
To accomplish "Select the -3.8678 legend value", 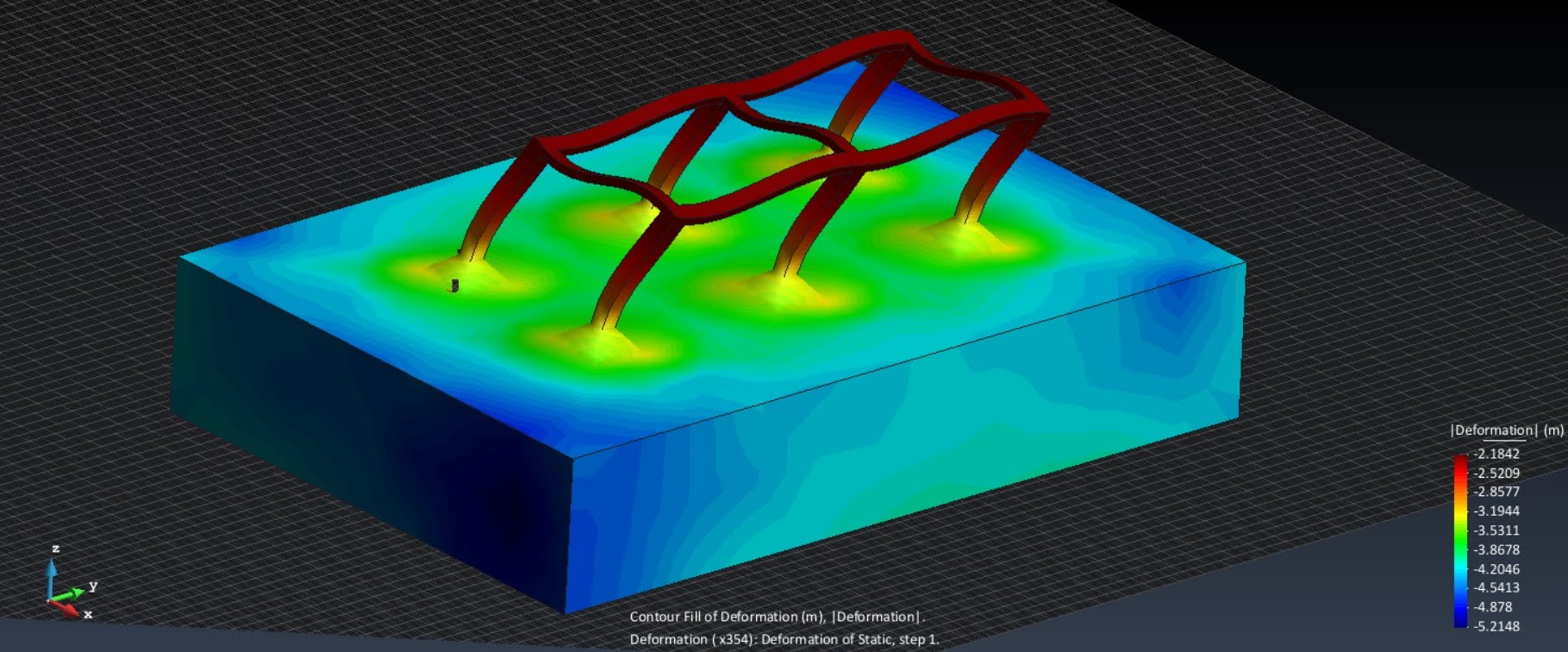I will tap(1496, 549).
